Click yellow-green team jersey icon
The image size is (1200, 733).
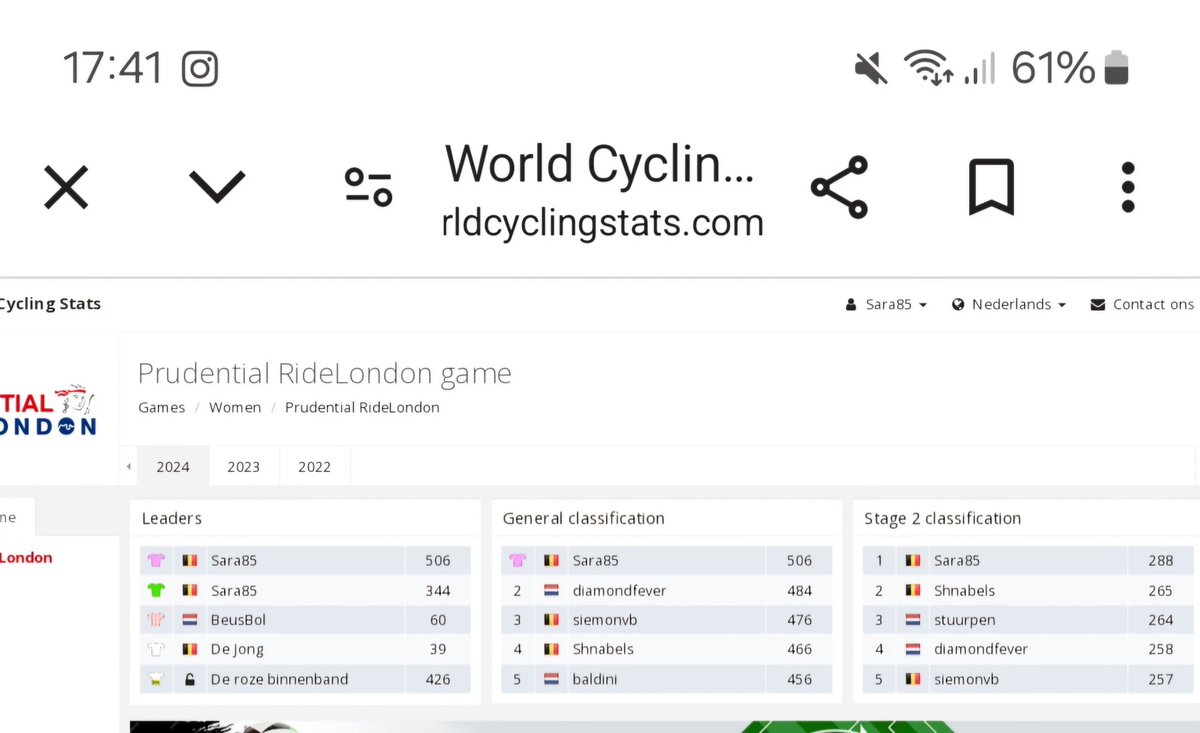pyautogui.click(x=156, y=679)
